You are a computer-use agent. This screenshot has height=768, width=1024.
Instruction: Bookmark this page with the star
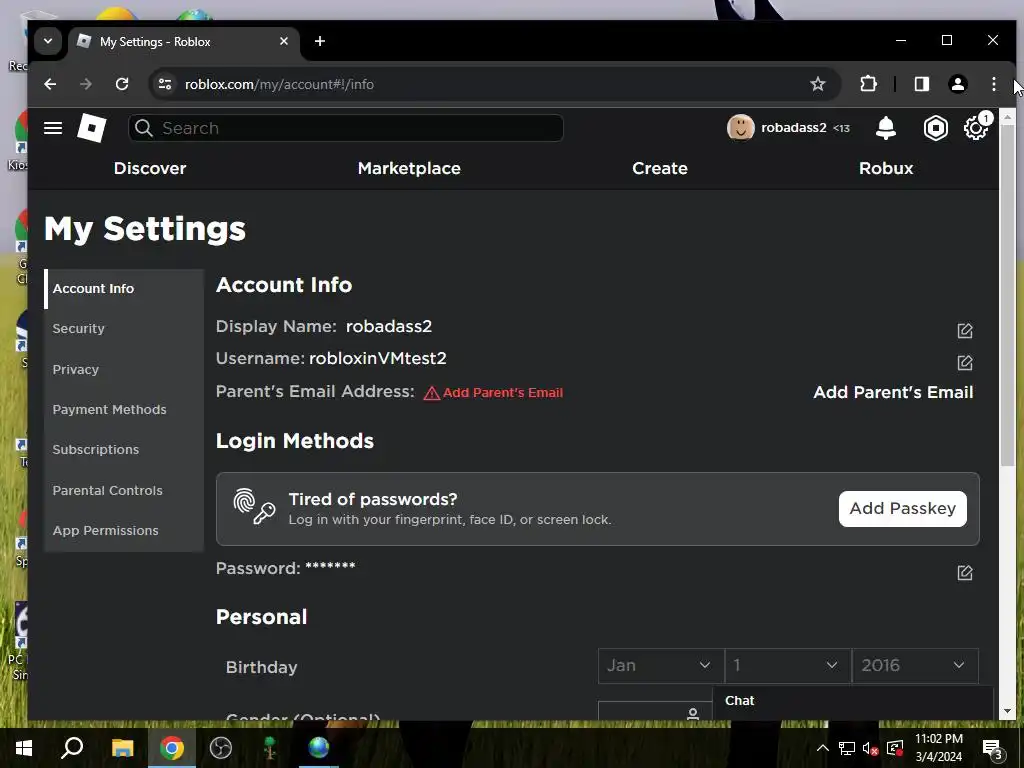pos(817,84)
